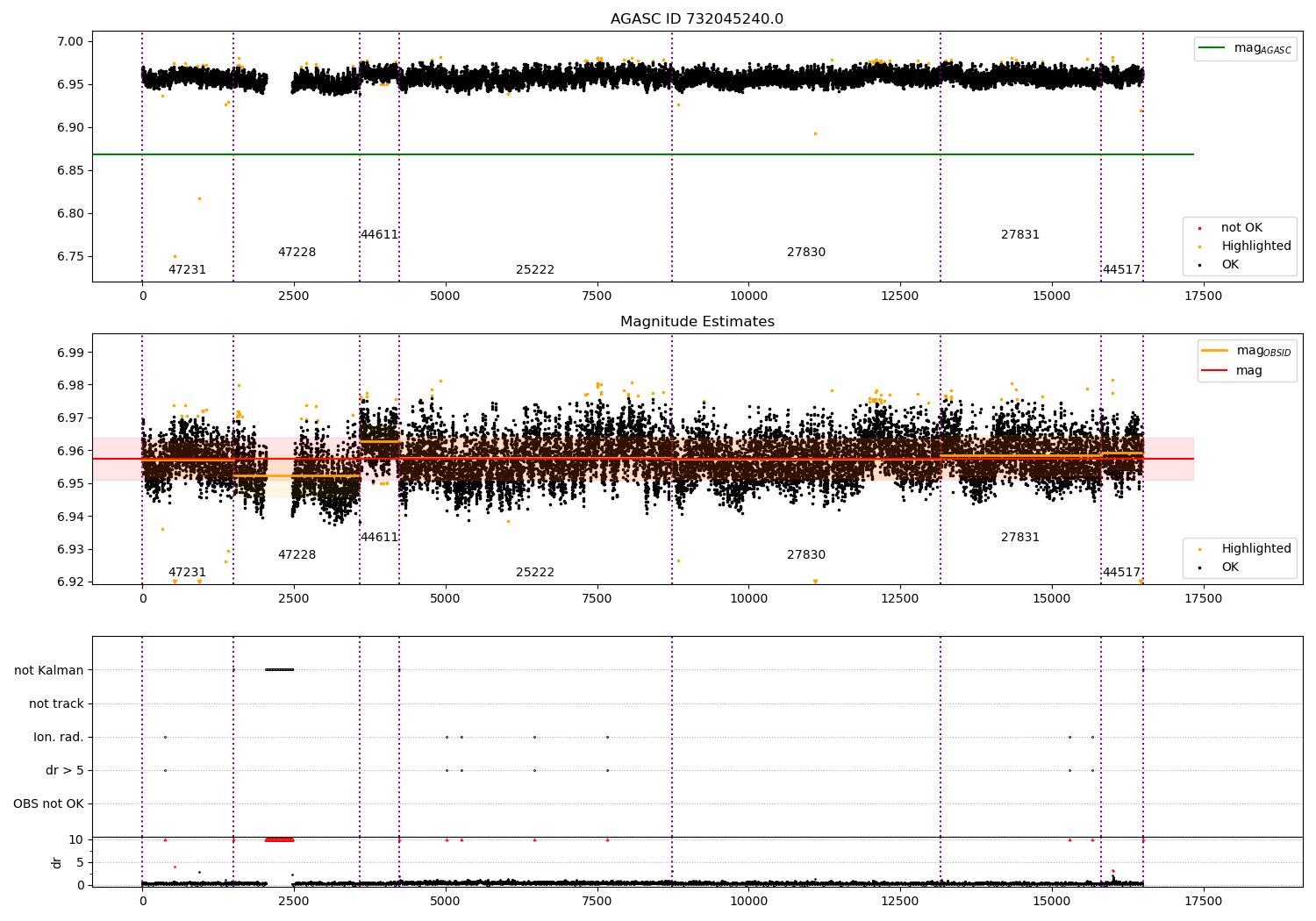Click the 12500 x-axis tick in the middle panel
The height and width of the screenshot is (921, 1316).
click(900, 599)
